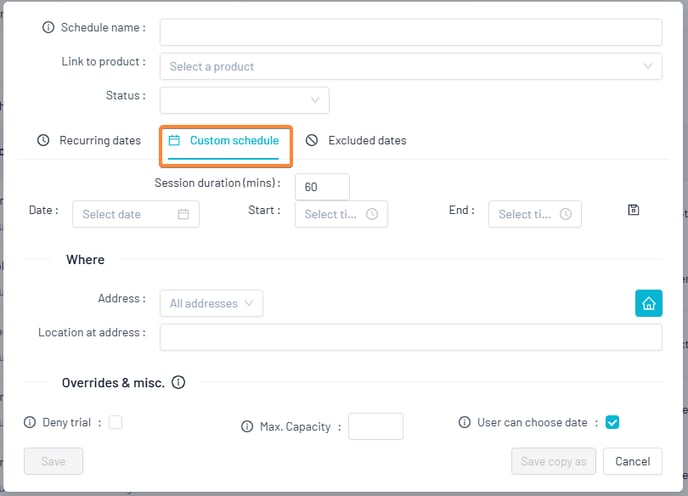Screen dimensions: 688x496
Task: Click the Save copy as button
Action: click(x=553, y=461)
